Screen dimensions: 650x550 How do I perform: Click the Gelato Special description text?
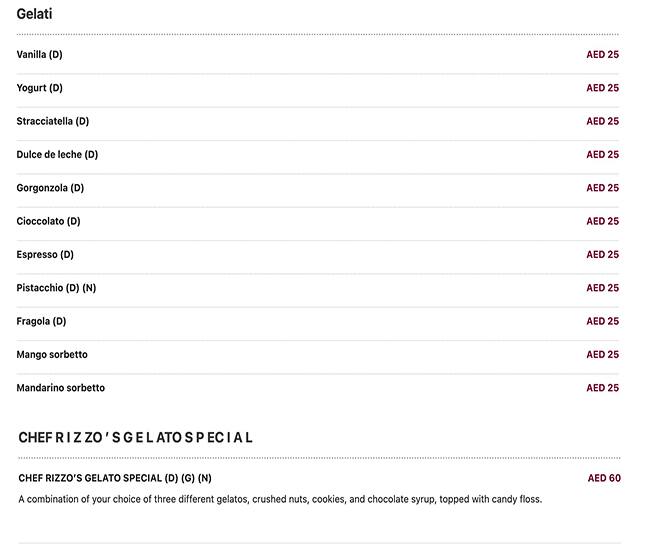(280, 499)
